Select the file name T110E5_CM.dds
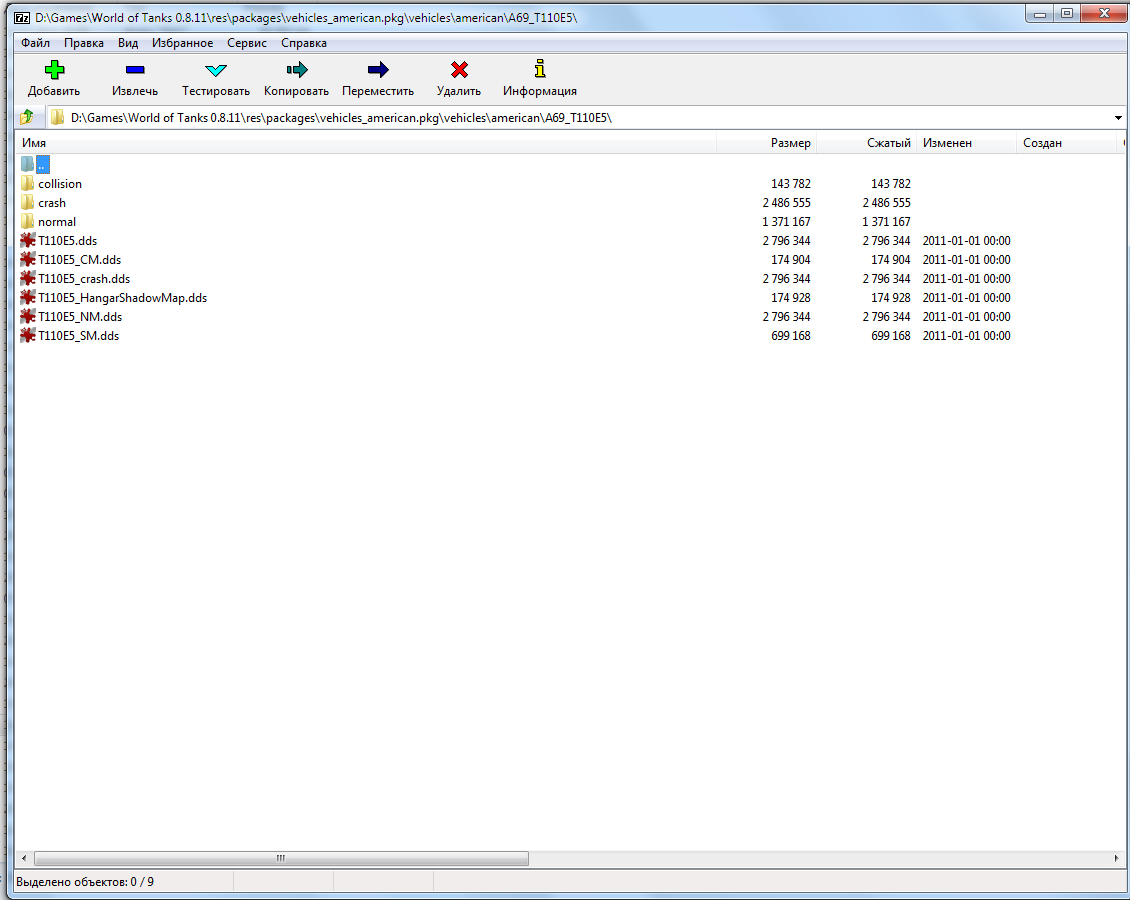 pos(80,259)
